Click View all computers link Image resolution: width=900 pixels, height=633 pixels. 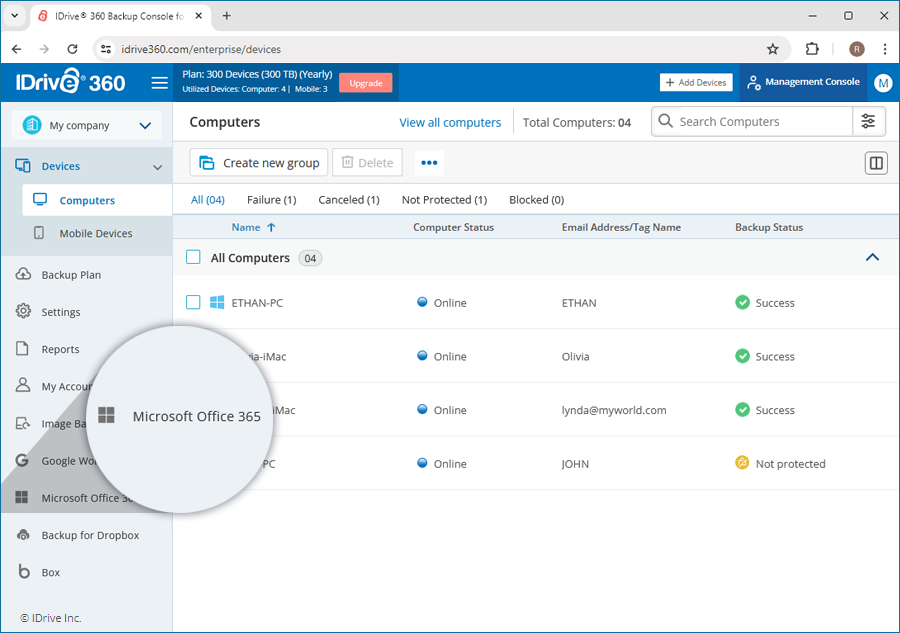(x=450, y=122)
